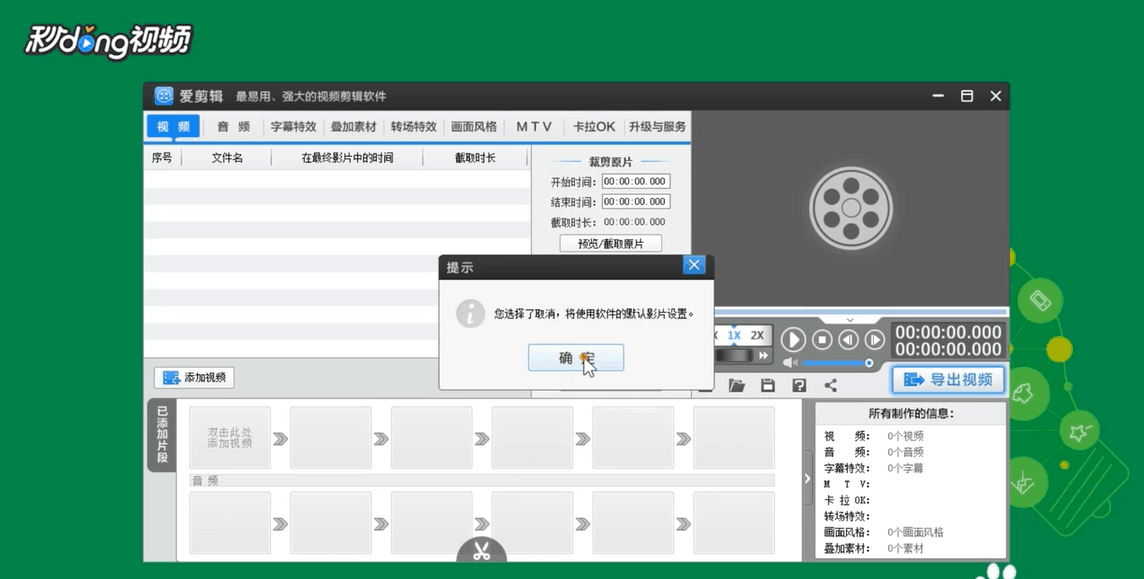This screenshot has height=579, width=1144.
Task: Mute audio via the speaker icon
Action: 789,362
